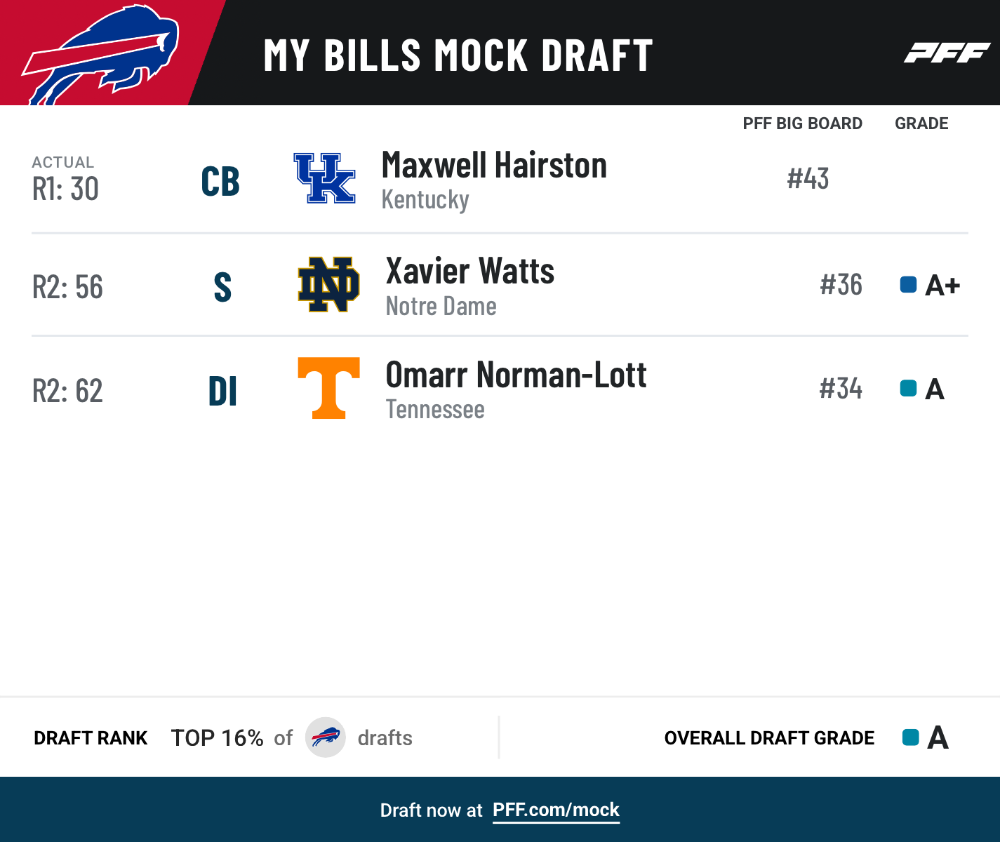Screen dimensions: 1000x842
Task: Click the MY BILLS MOCK DRAFT title
Action: click(x=458, y=55)
